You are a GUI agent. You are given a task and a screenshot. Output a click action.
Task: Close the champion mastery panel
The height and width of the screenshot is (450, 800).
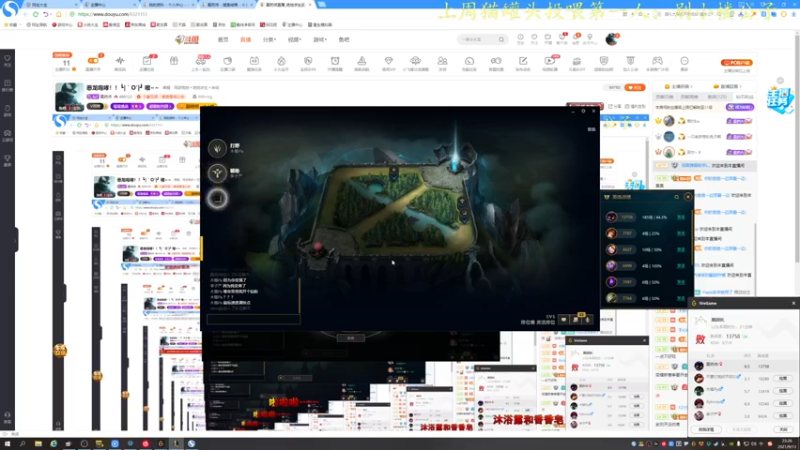(688, 196)
